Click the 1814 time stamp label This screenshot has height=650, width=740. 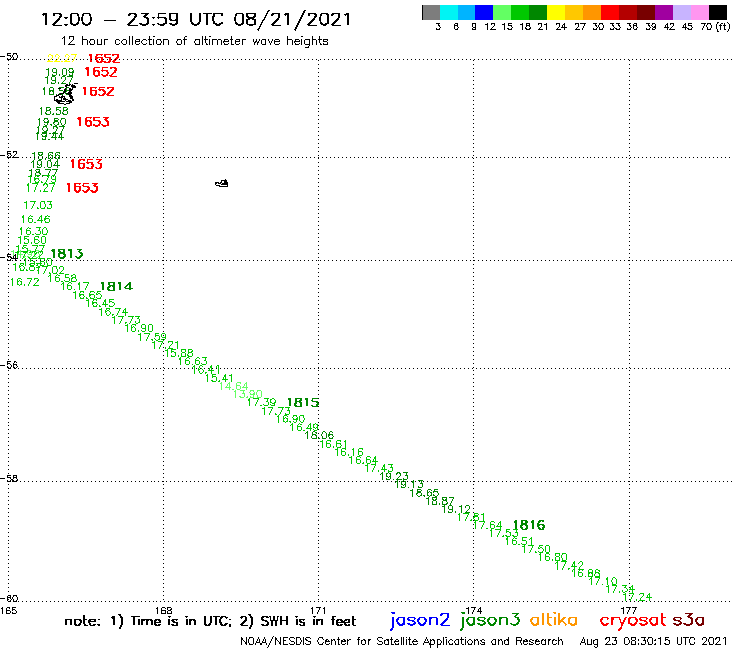click(116, 286)
